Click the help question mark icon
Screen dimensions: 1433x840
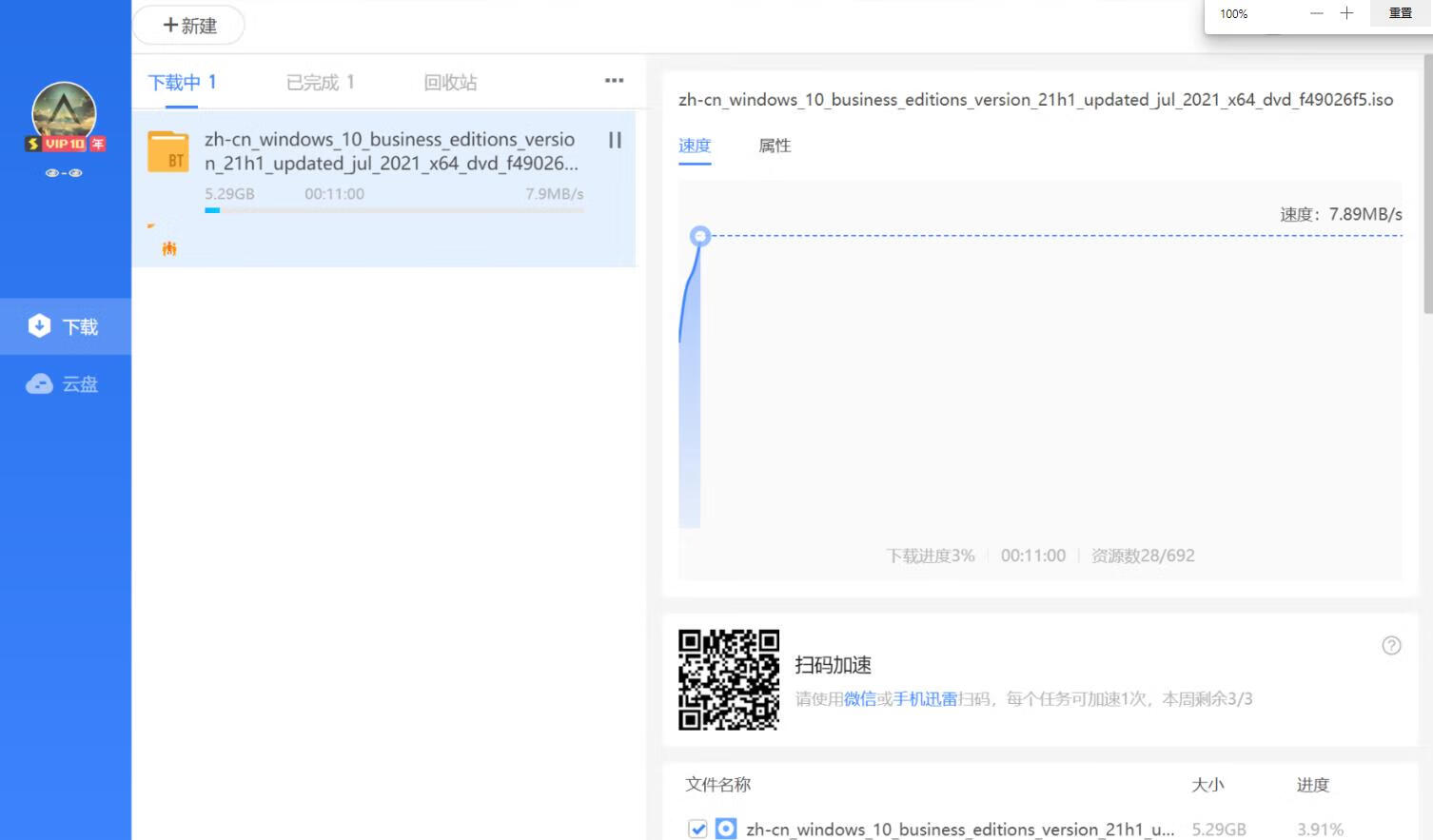click(x=1390, y=646)
